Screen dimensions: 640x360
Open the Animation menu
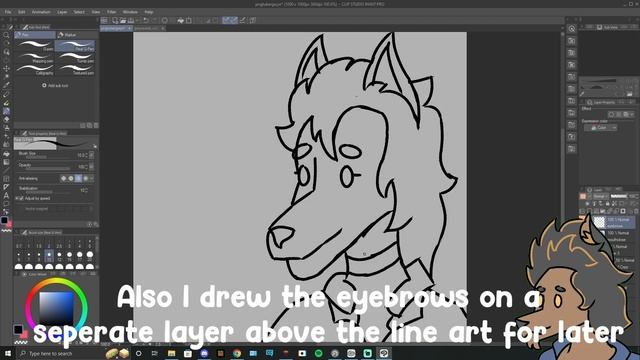[x=41, y=12]
